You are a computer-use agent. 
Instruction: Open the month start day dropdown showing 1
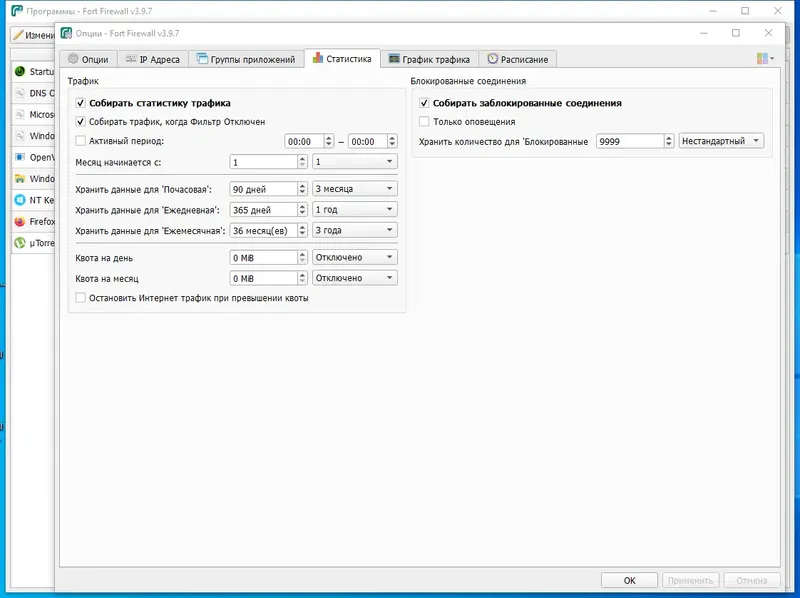coord(355,162)
